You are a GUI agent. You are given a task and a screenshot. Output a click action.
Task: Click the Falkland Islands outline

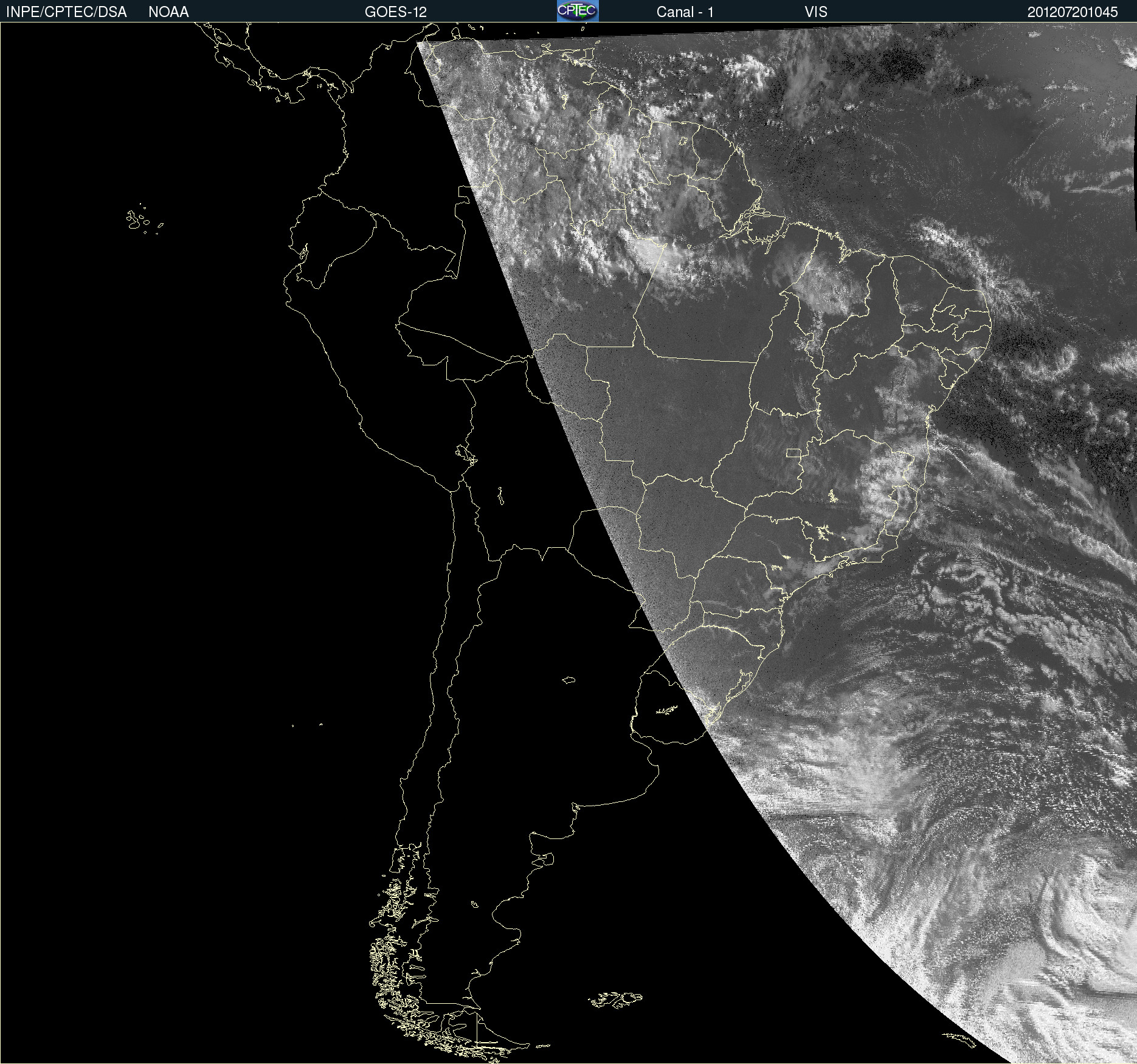(615, 1000)
